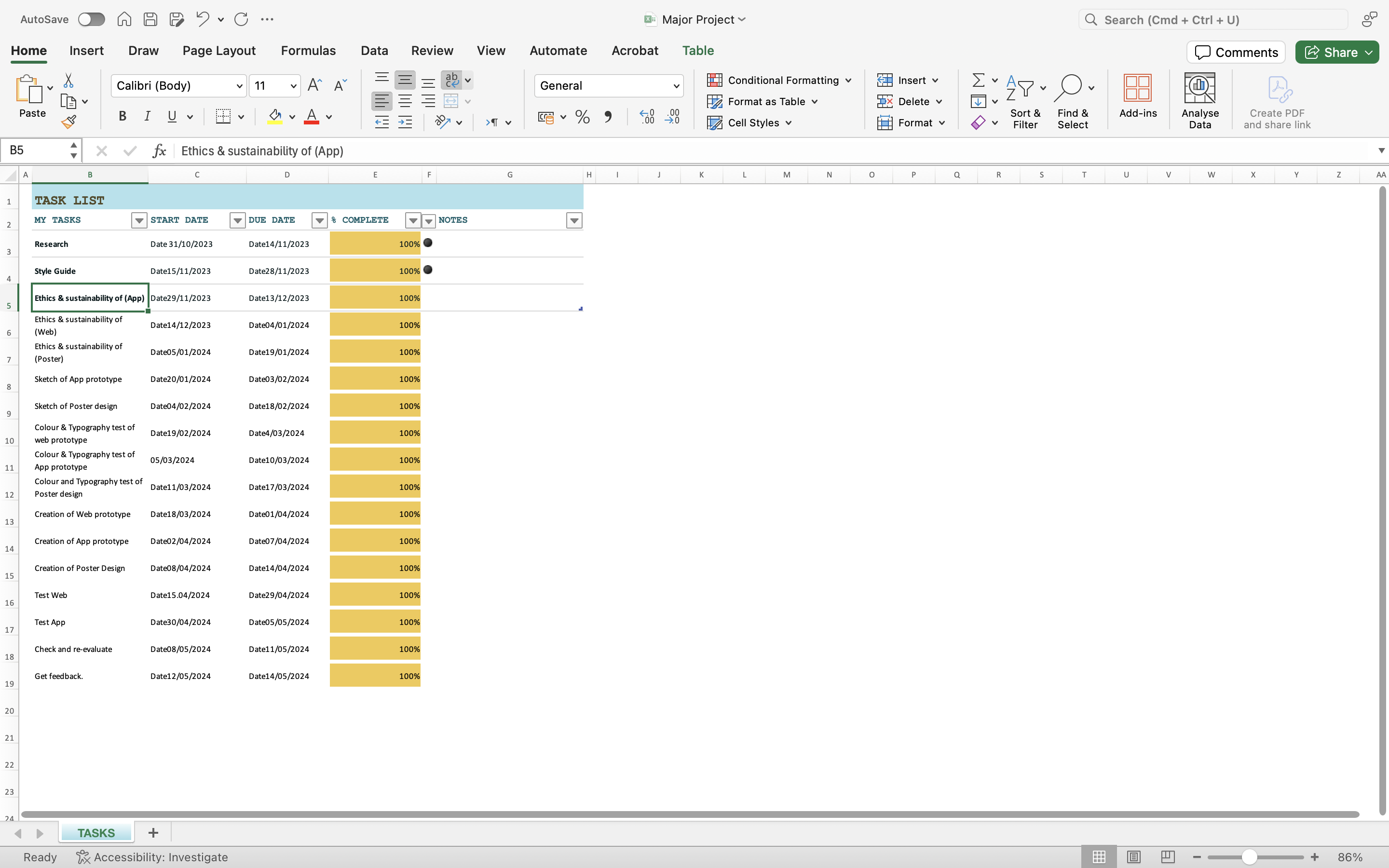Apply the red font colour
Image resolution: width=1389 pixels, height=868 pixels.
pos(312,117)
